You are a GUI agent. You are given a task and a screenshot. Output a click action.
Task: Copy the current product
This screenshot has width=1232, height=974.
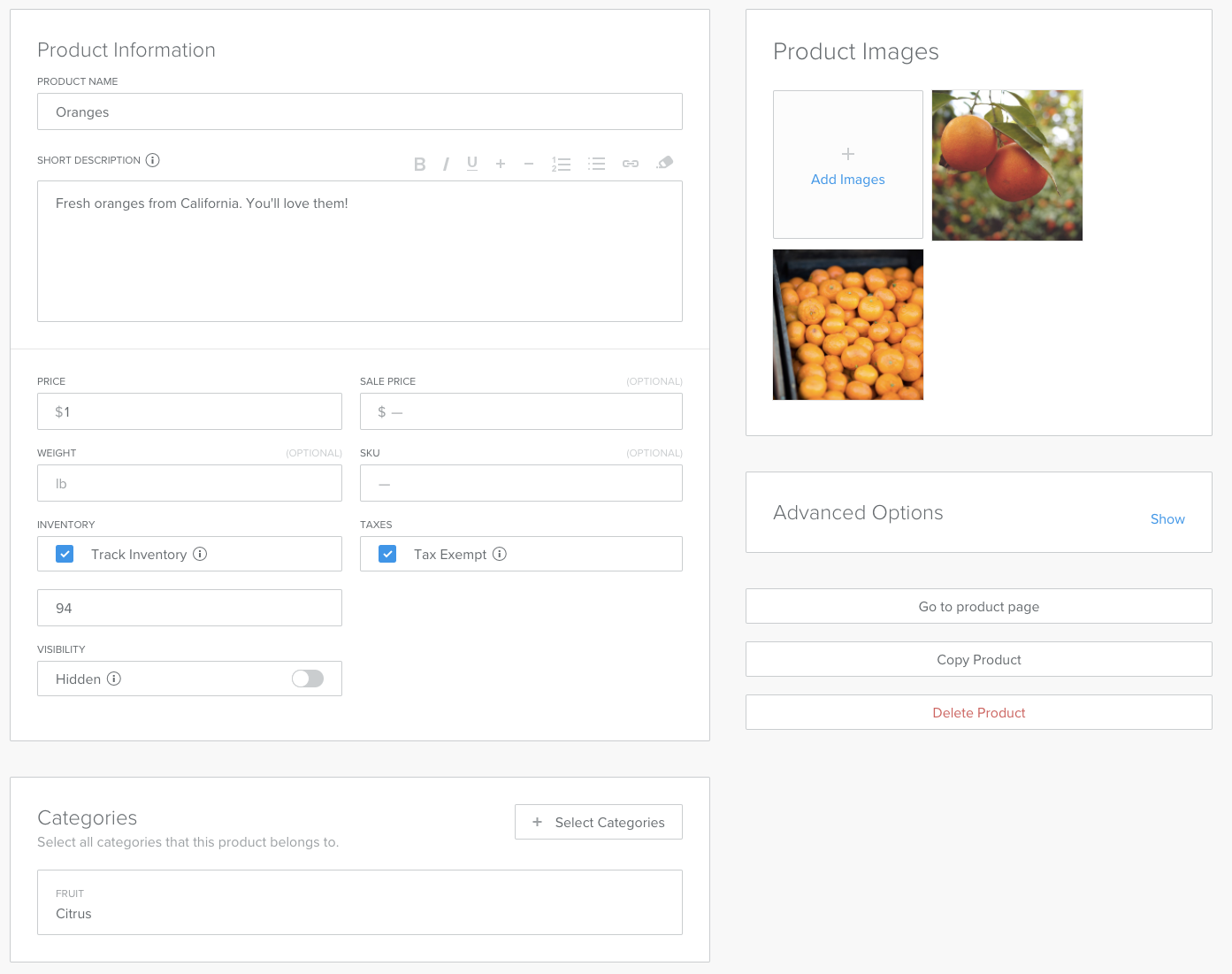click(978, 659)
